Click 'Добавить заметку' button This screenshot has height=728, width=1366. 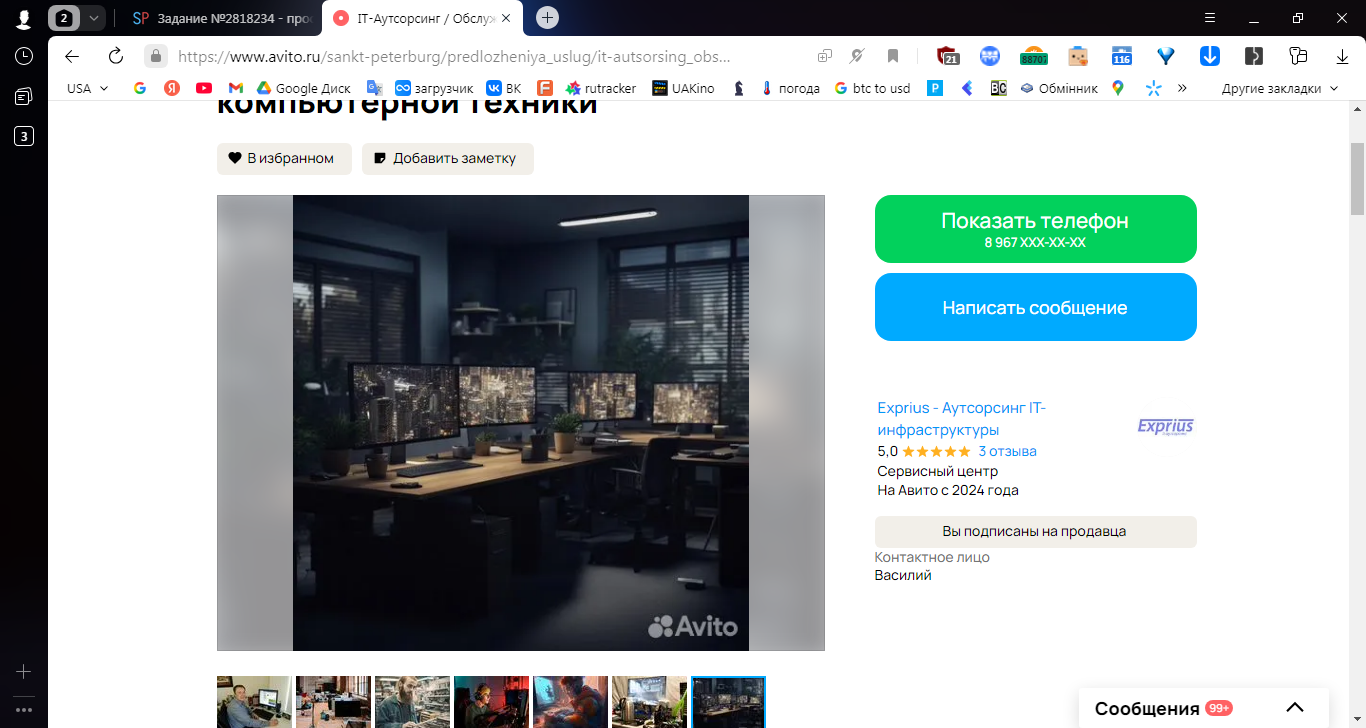click(x=447, y=158)
